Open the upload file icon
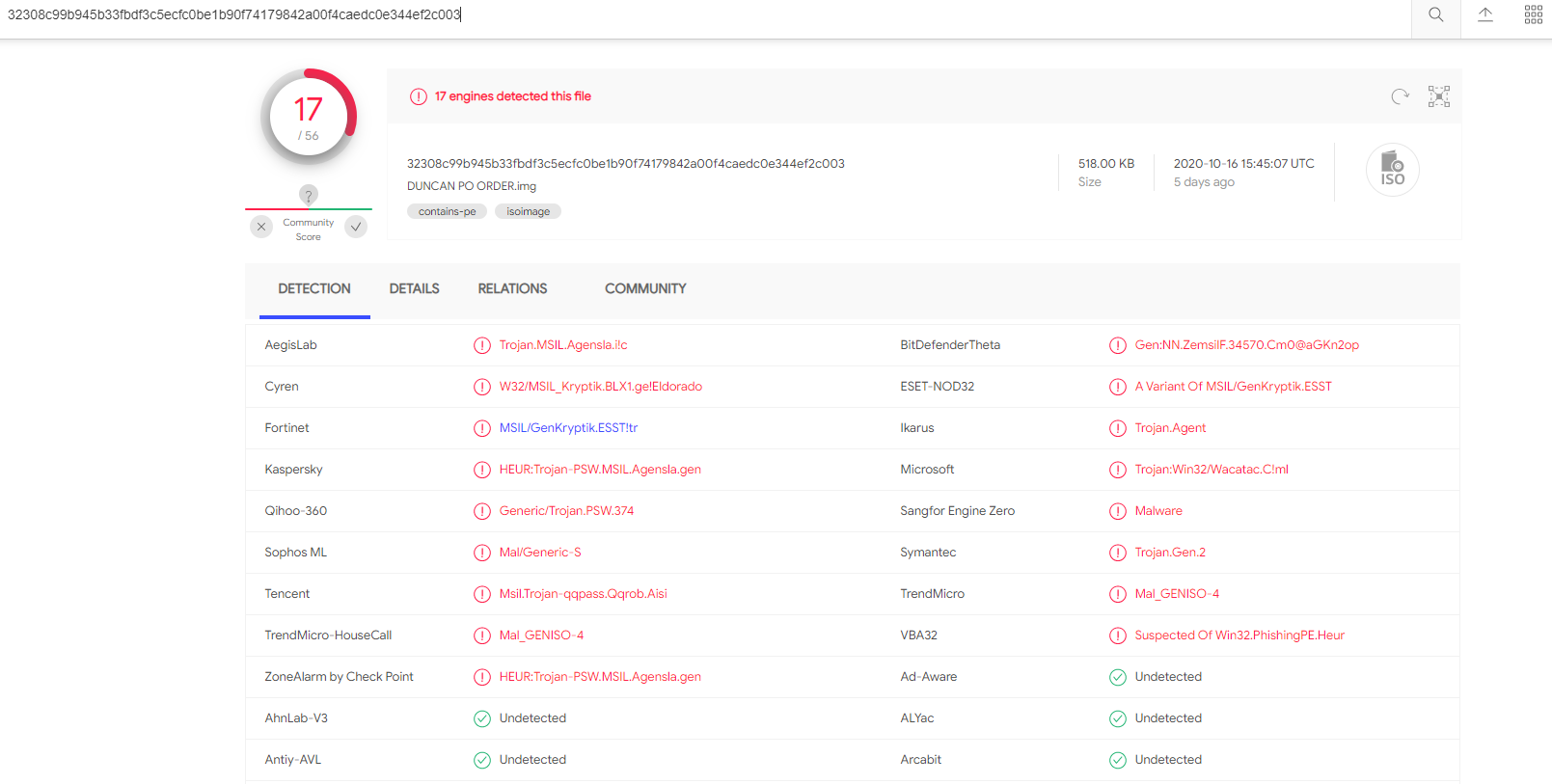This screenshot has height=784, width=1552. (1485, 14)
